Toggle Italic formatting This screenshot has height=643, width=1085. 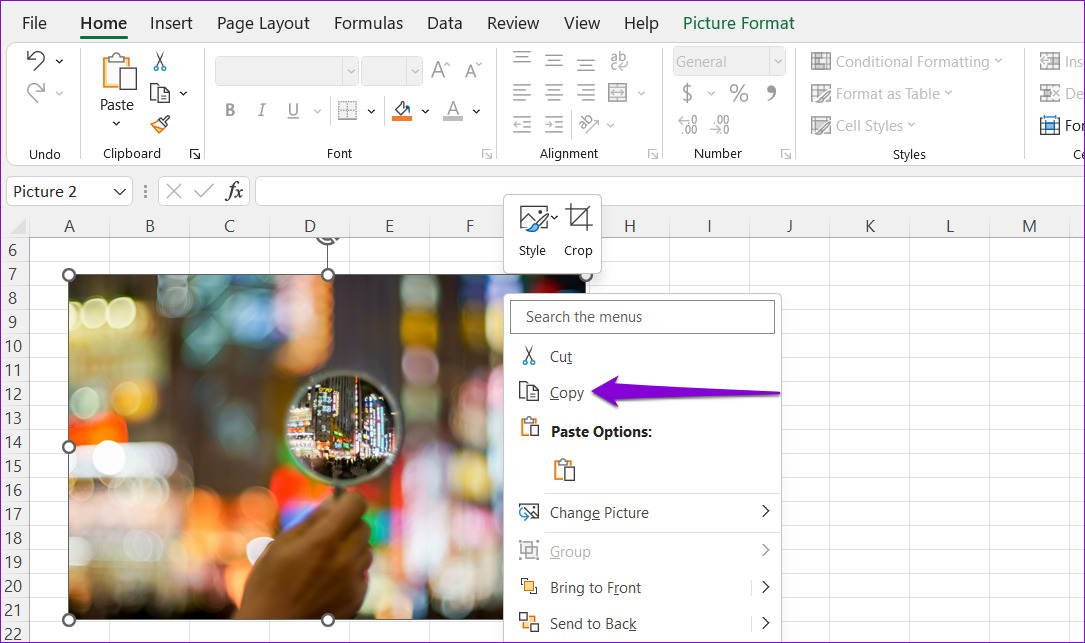click(x=262, y=111)
